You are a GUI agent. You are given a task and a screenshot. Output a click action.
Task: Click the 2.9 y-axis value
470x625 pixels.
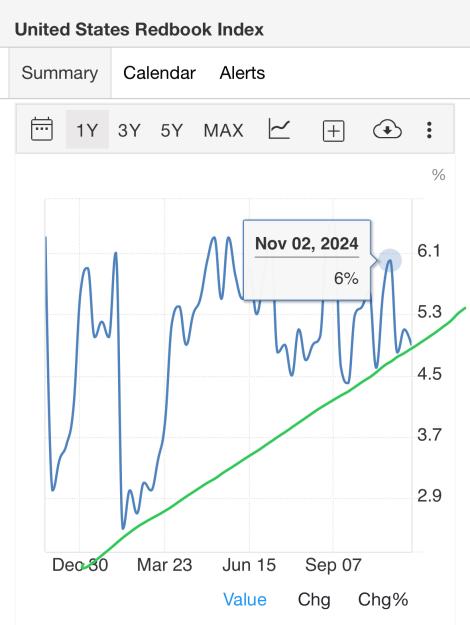point(429,495)
